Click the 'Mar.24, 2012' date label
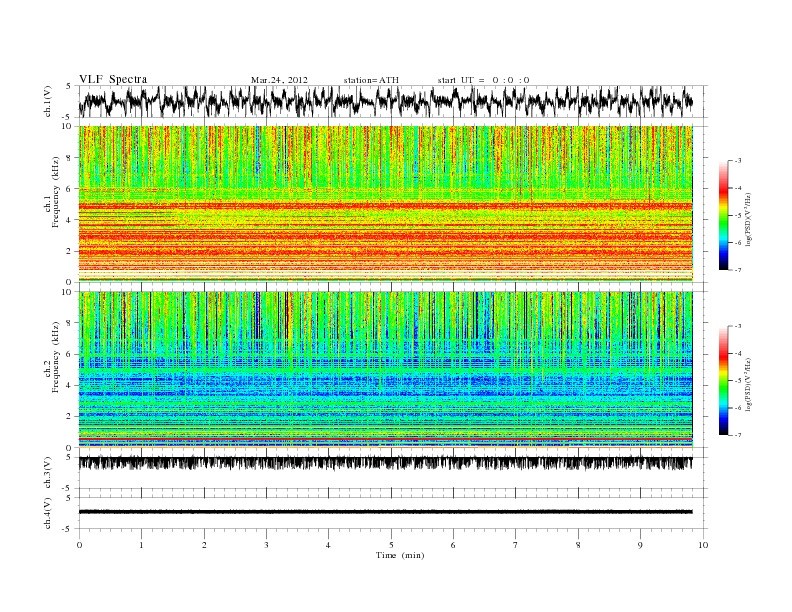 (279, 80)
